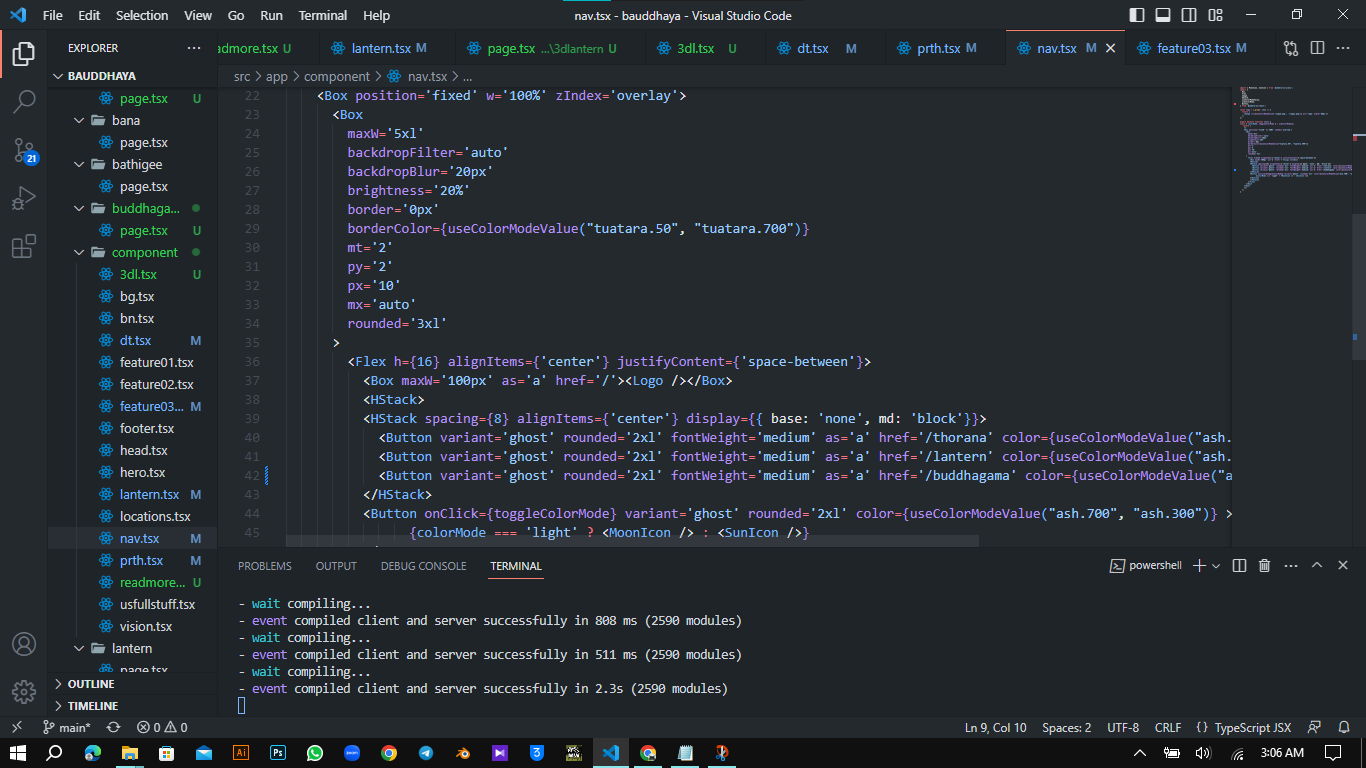Collapse the component folder
Viewport: 1366px width, 768px height.
pyautogui.click(x=132, y=252)
